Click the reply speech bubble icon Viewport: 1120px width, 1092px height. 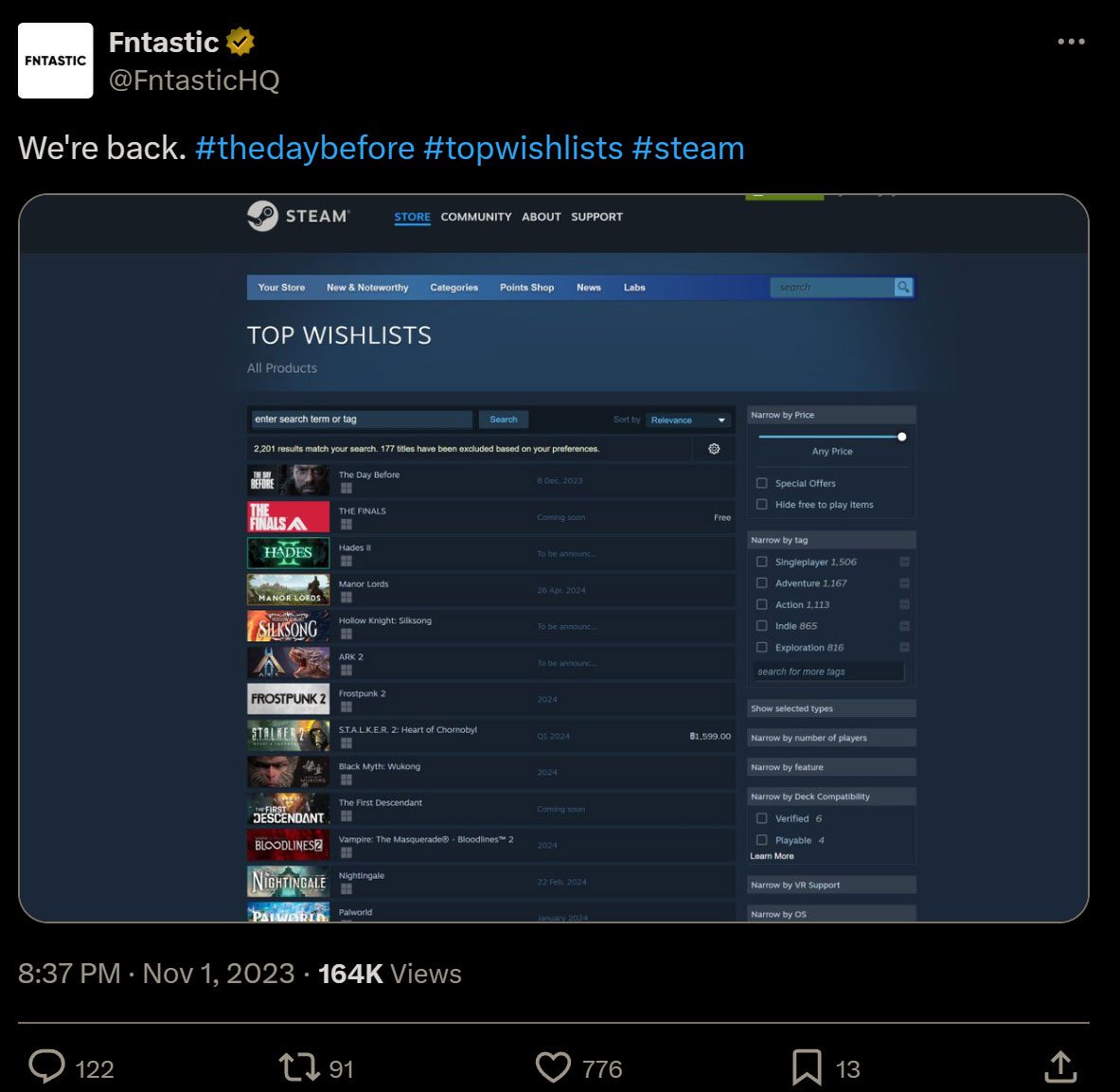(47, 1067)
